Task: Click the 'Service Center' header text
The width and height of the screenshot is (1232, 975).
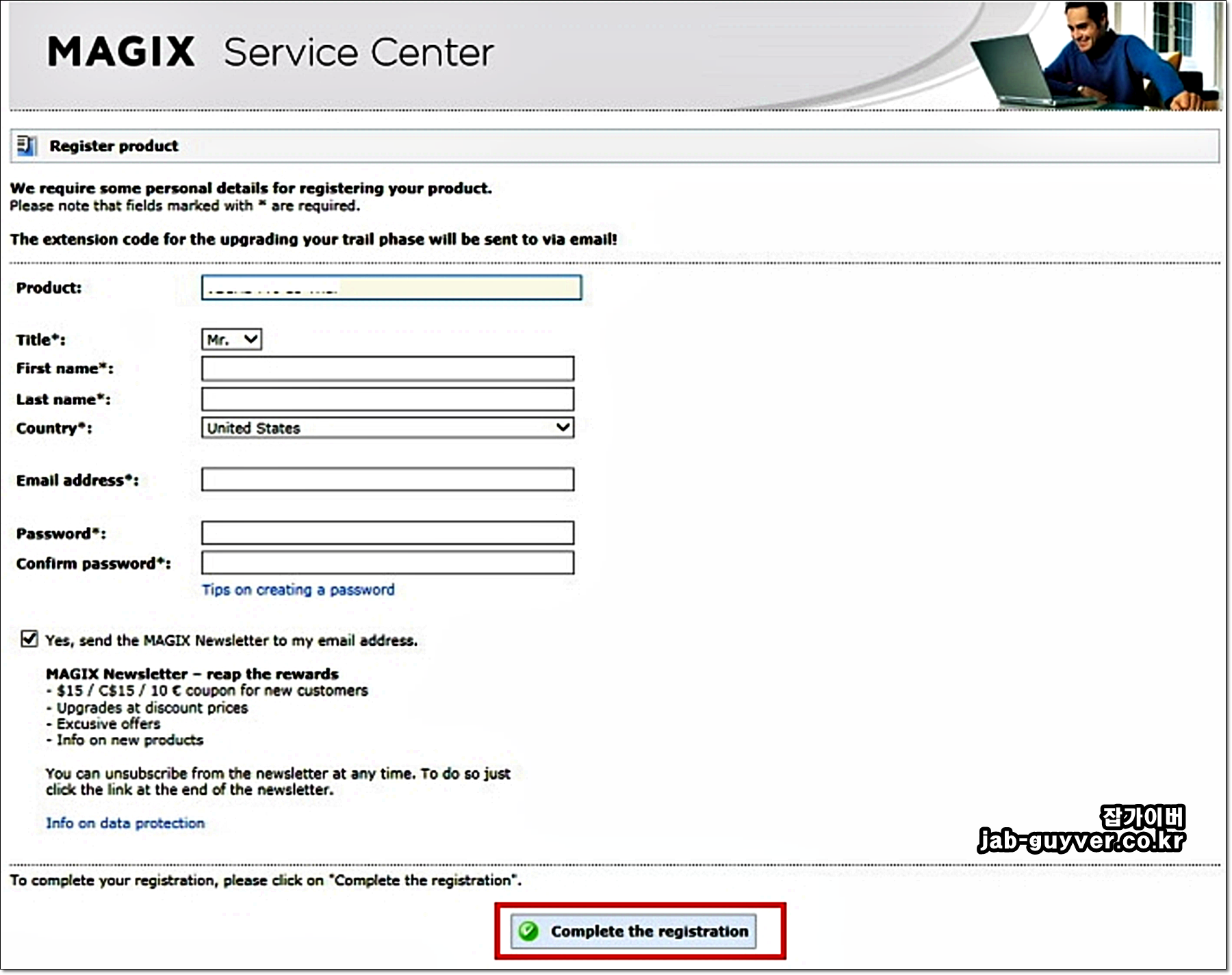Action: [x=359, y=53]
